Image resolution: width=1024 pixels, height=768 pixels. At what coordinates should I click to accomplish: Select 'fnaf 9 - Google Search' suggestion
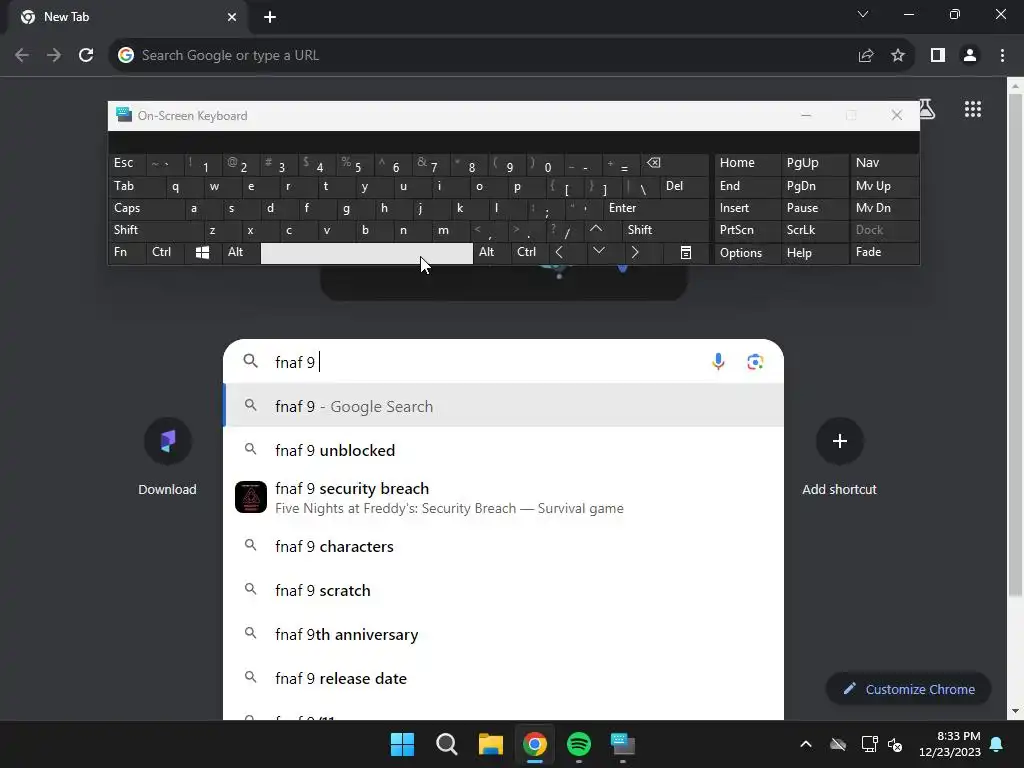(x=504, y=406)
